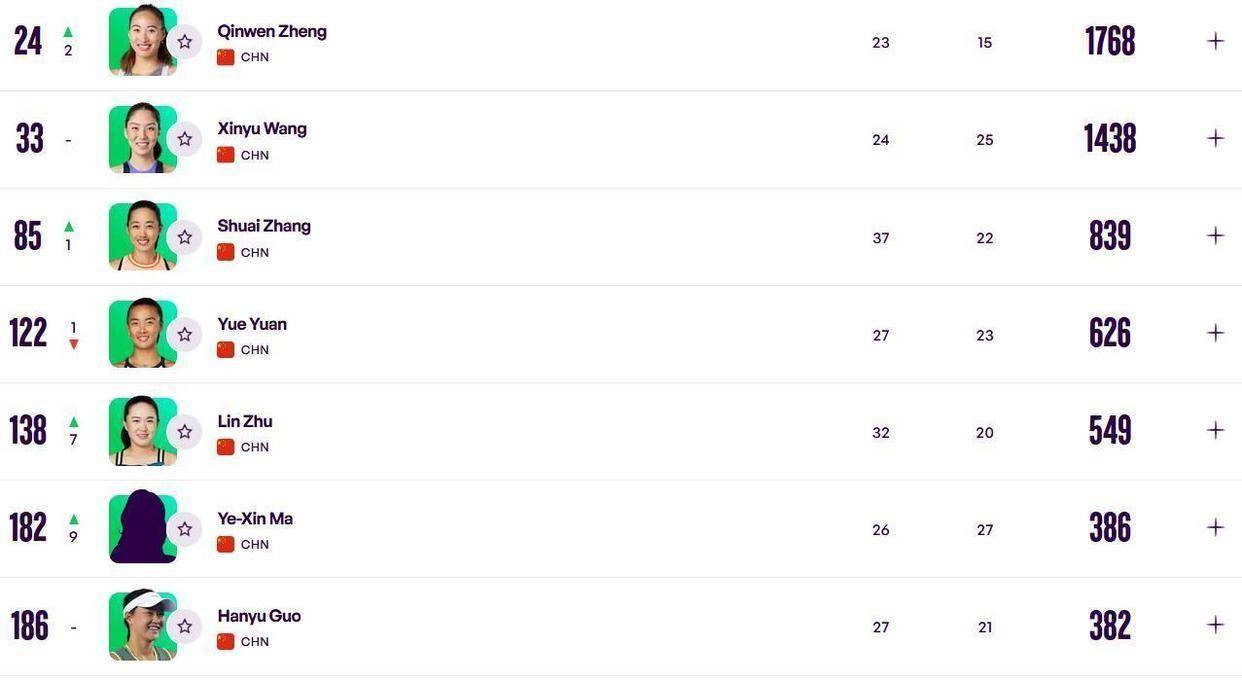Open the Lin Zhu name link
This screenshot has height=681, width=1242.
(x=245, y=421)
